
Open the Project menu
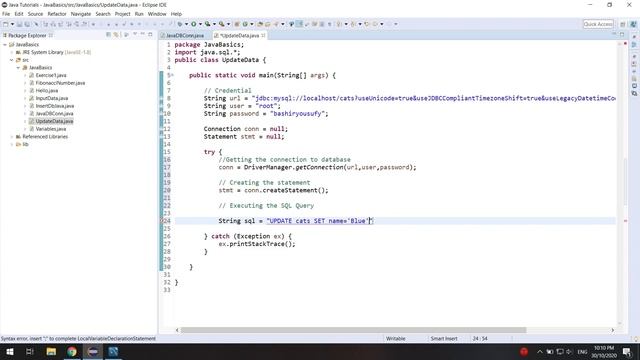(x=122, y=14)
